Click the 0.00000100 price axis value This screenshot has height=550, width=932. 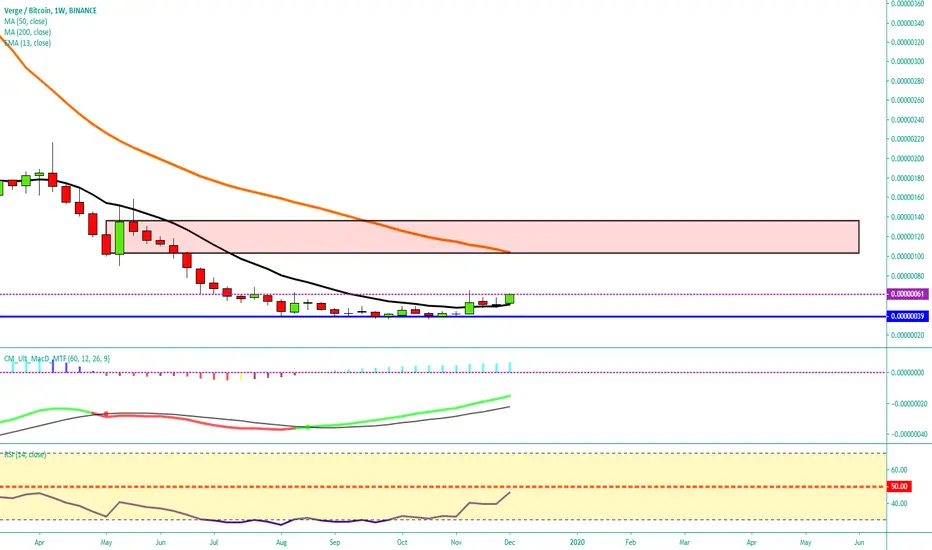[x=907, y=256]
